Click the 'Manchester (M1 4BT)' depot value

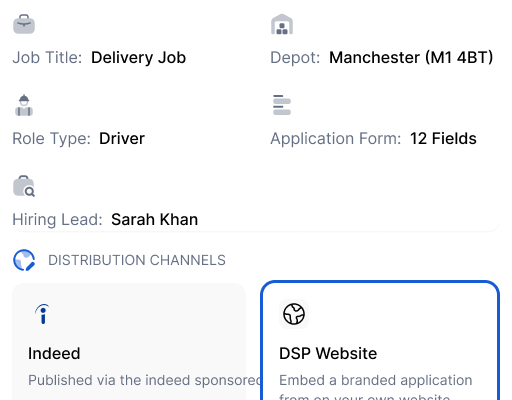pyautogui.click(x=411, y=58)
